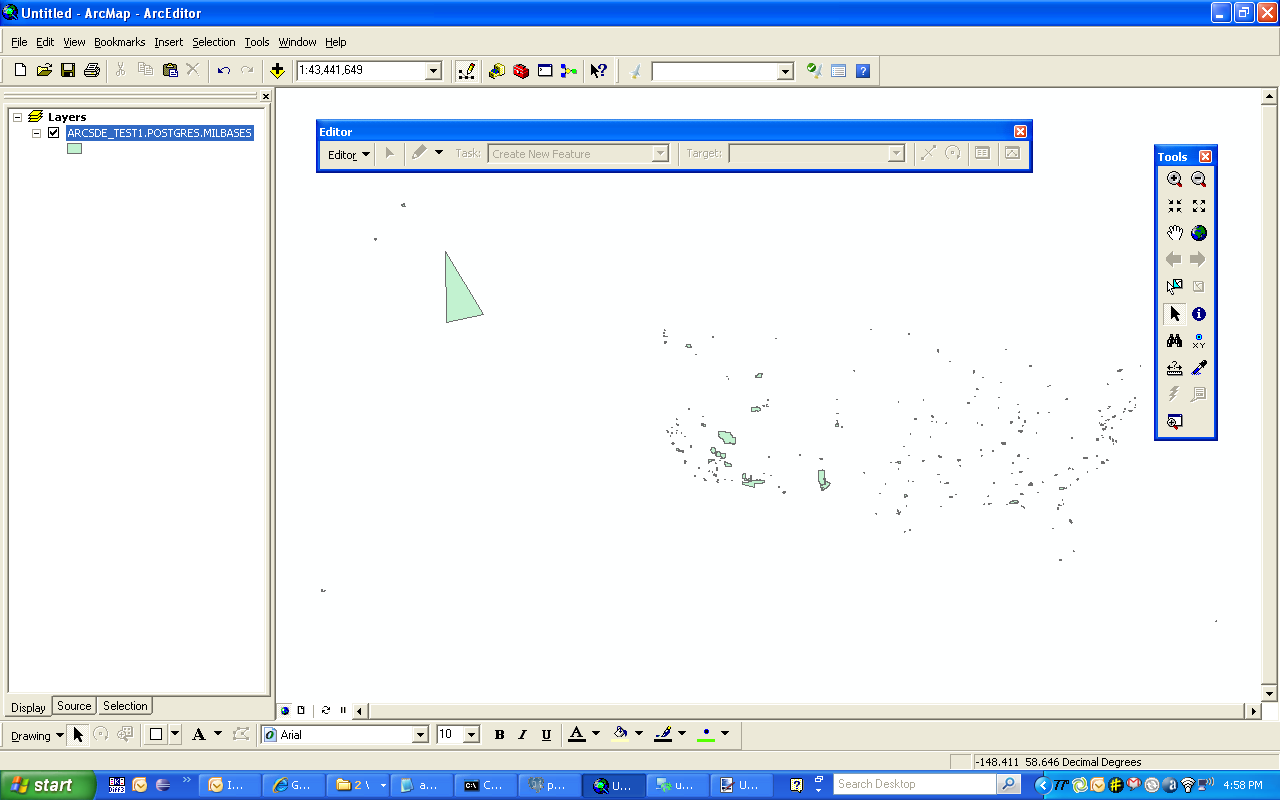Open the File menu
Screen dimensions: 1280x800
tap(19, 42)
